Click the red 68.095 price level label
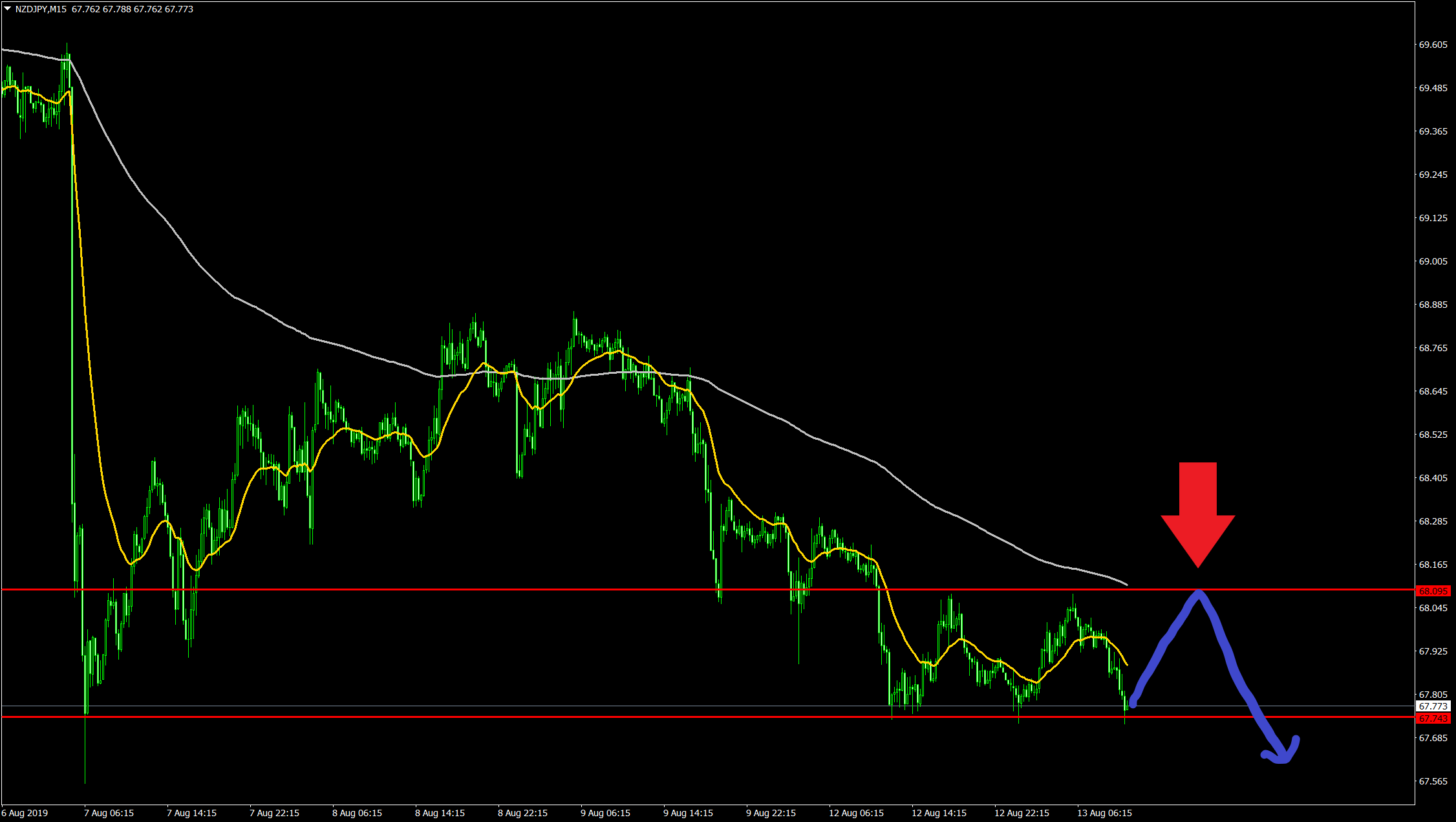Image resolution: width=1456 pixels, height=822 pixels. pyautogui.click(x=1433, y=591)
